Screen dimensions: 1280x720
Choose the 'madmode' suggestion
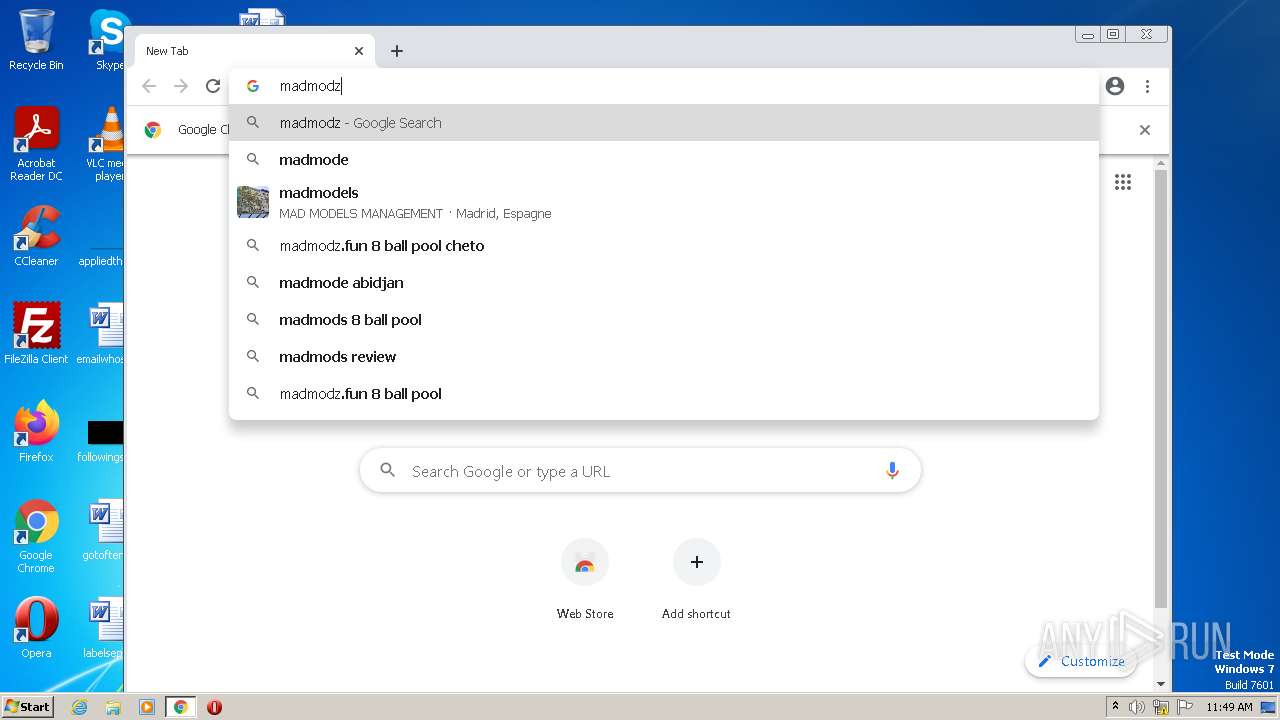(x=664, y=160)
